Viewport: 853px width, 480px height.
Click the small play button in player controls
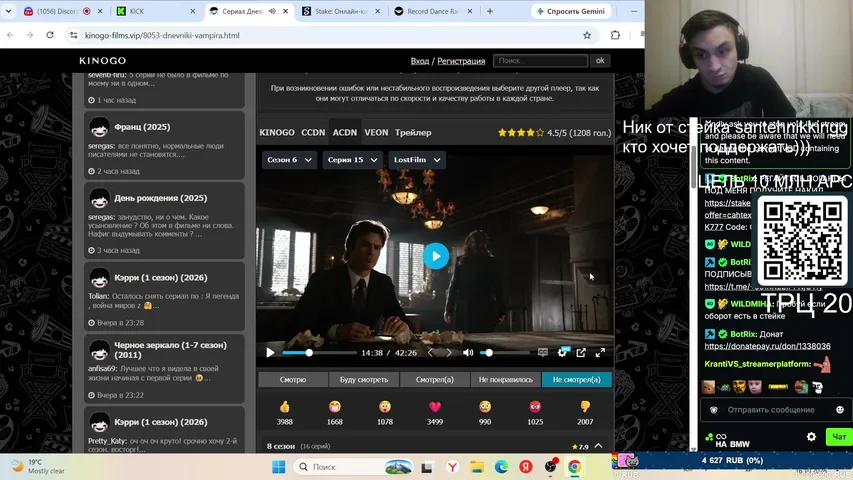(270, 353)
